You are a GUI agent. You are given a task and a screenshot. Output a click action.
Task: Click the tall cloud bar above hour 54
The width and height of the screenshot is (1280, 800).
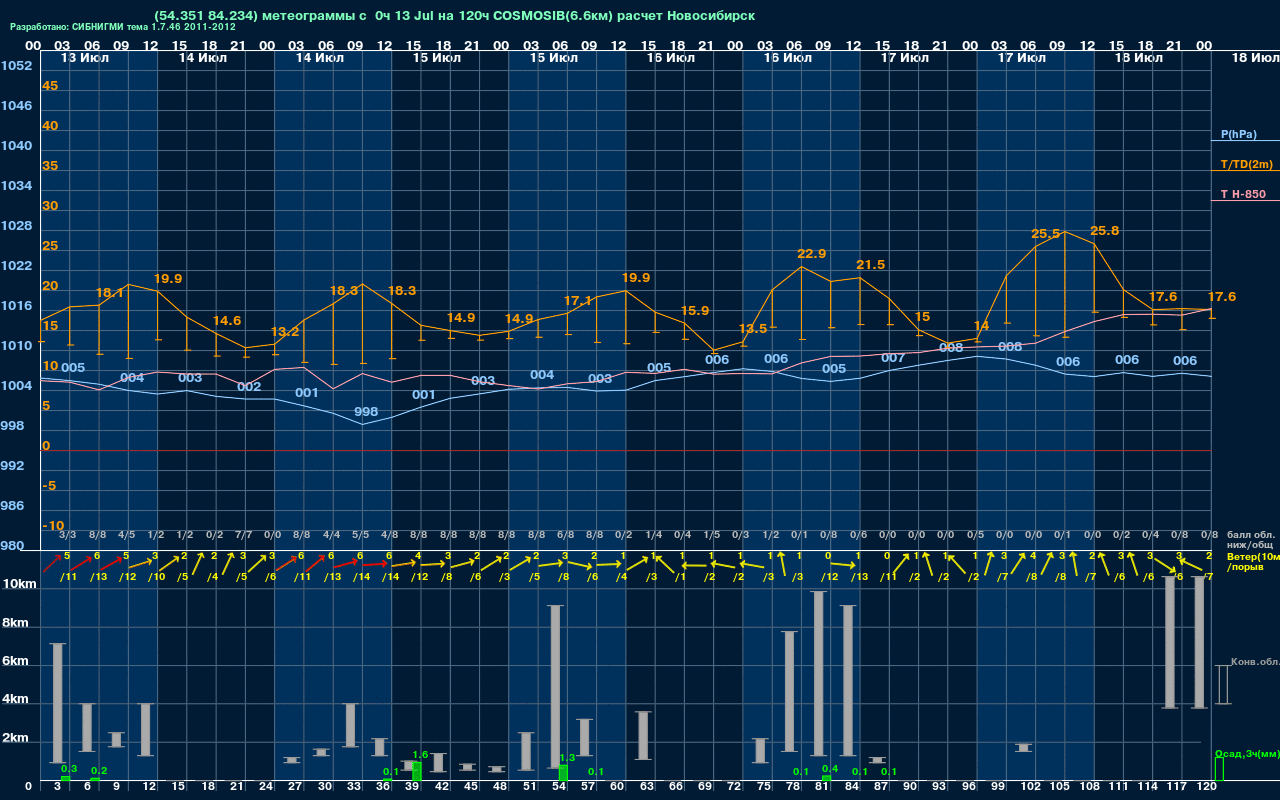click(x=556, y=686)
